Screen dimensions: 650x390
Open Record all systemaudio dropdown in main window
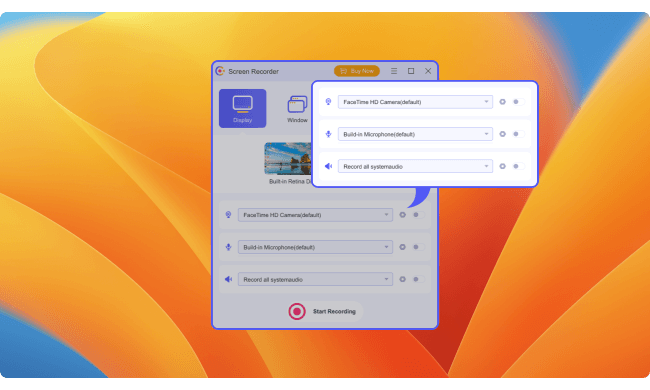[x=315, y=279]
